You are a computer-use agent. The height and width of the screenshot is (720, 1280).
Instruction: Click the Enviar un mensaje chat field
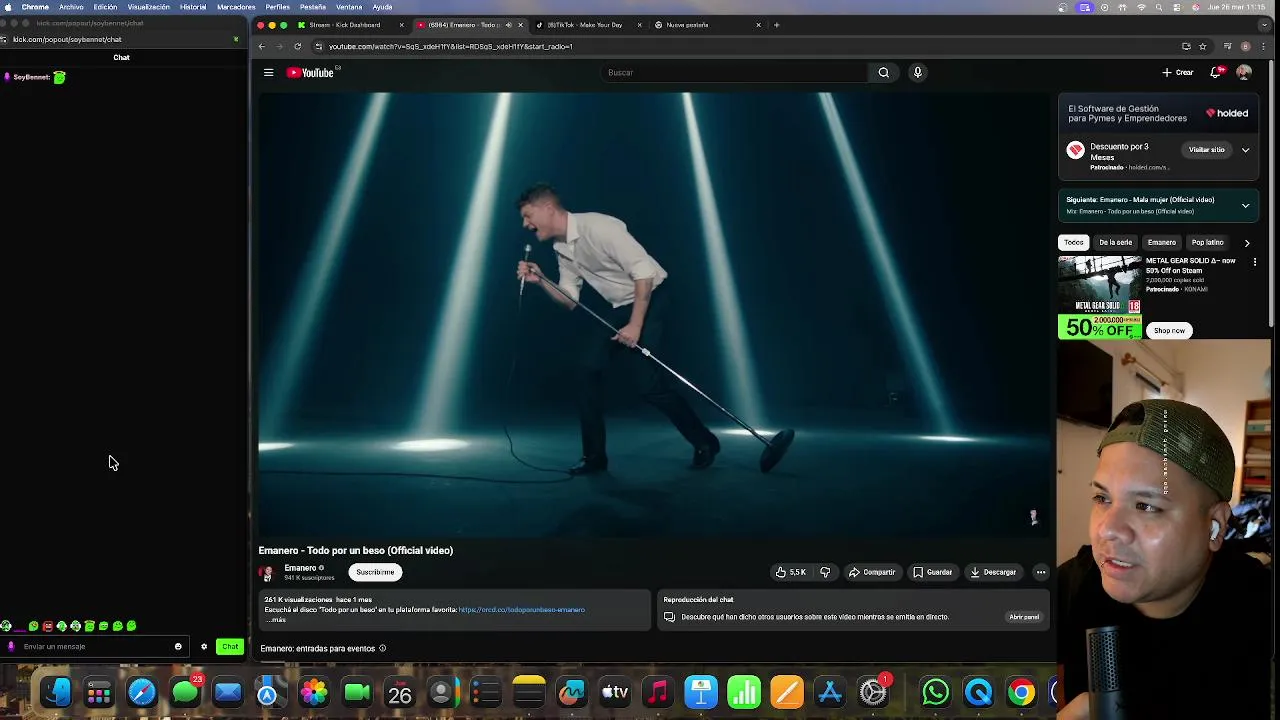click(x=95, y=646)
